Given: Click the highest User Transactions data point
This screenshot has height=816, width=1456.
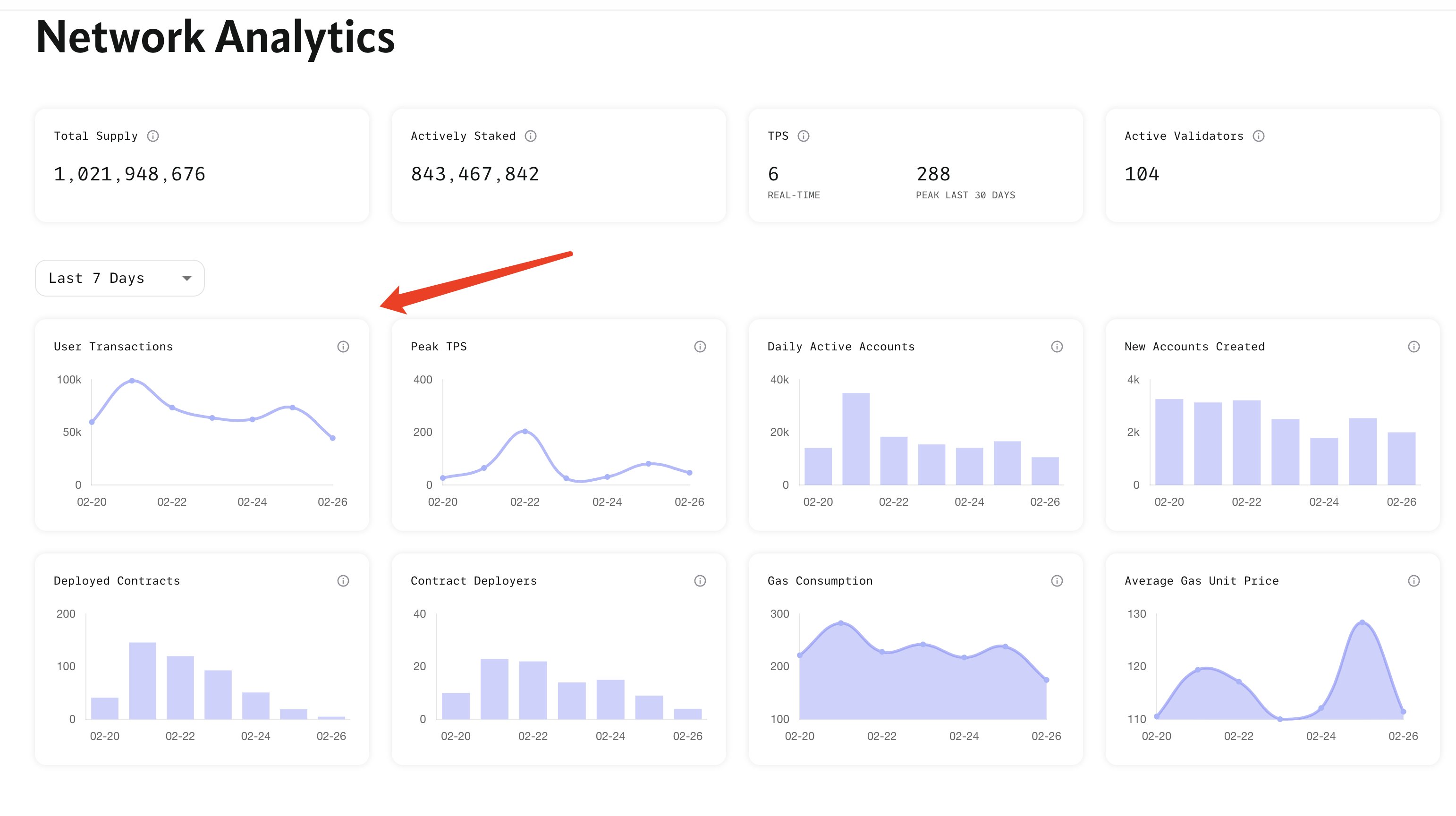Looking at the screenshot, I should tap(132, 381).
